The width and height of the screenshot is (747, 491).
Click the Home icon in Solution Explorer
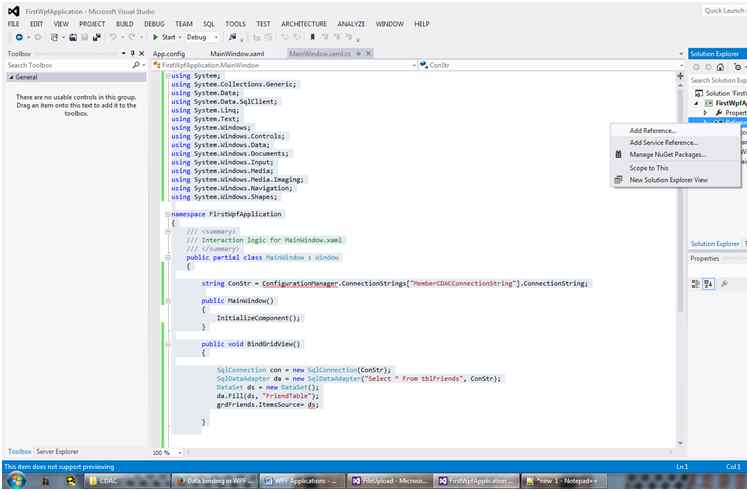[720, 66]
